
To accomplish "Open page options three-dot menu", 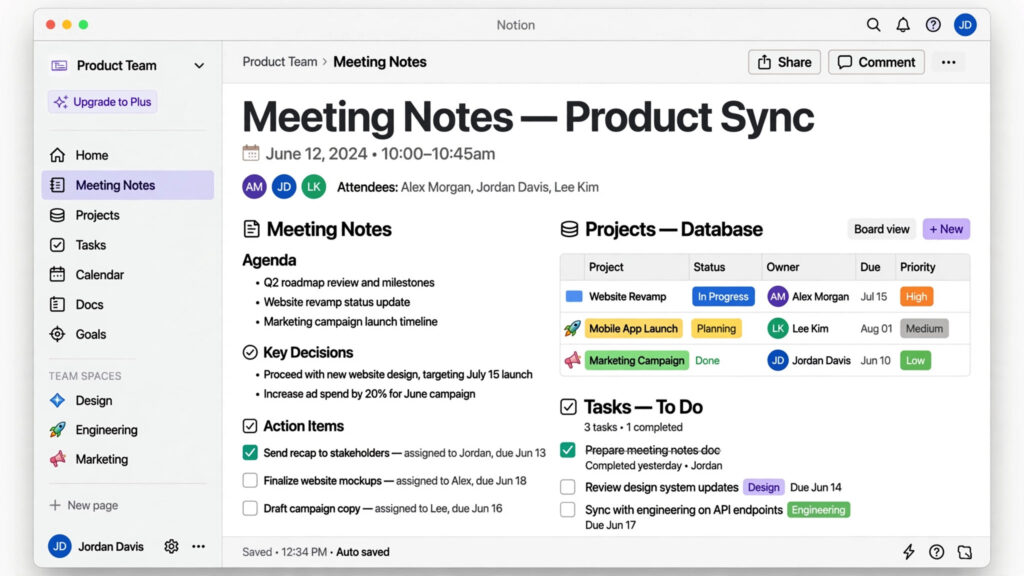I will (948, 62).
